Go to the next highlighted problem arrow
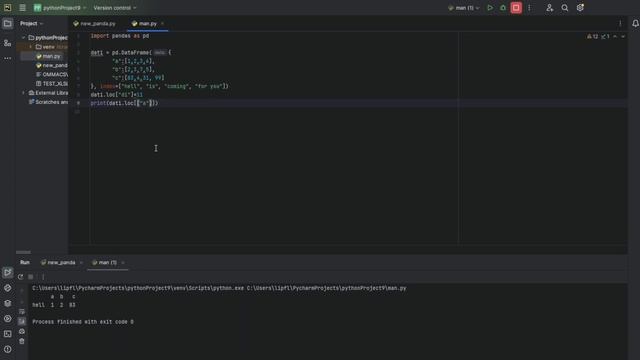Viewport: 640px width, 360px height. pos(623,37)
